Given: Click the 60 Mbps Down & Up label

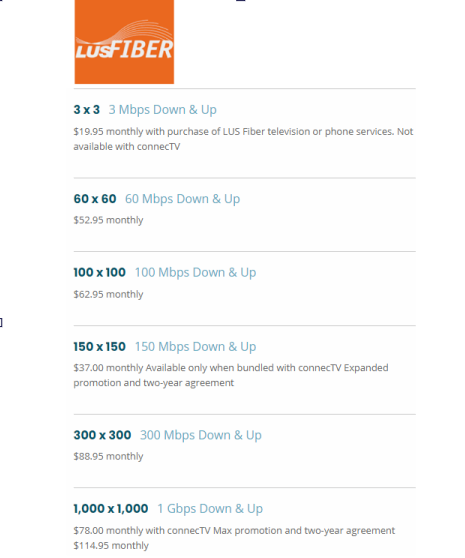Looking at the screenshot, I should [183, 199].
